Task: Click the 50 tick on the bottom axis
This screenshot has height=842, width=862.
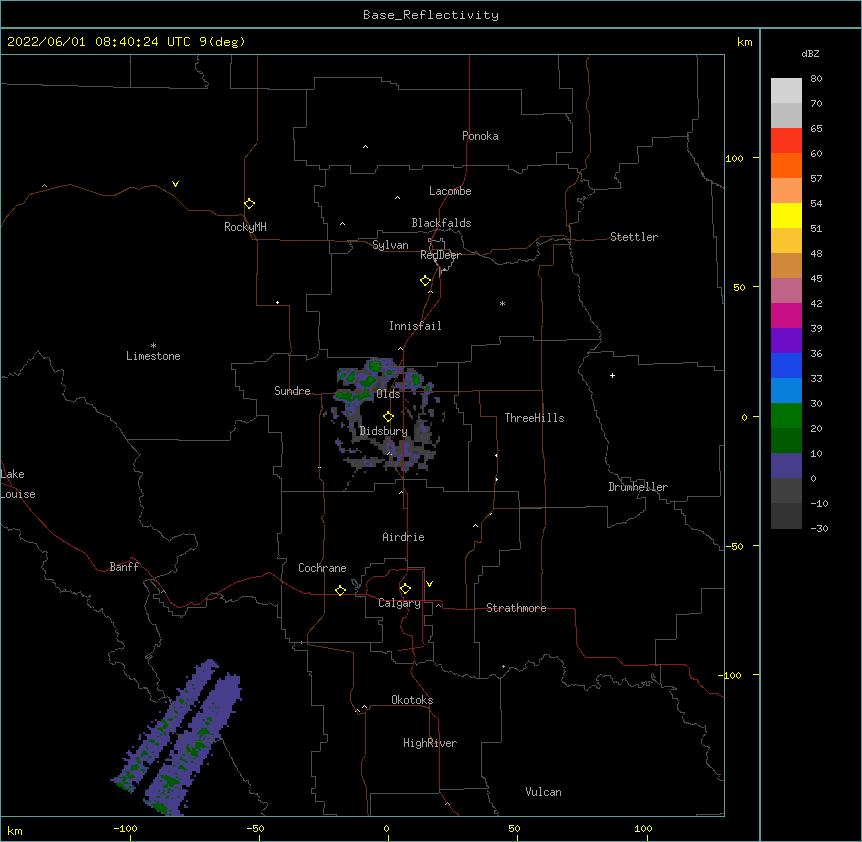Action: point(514,828)
